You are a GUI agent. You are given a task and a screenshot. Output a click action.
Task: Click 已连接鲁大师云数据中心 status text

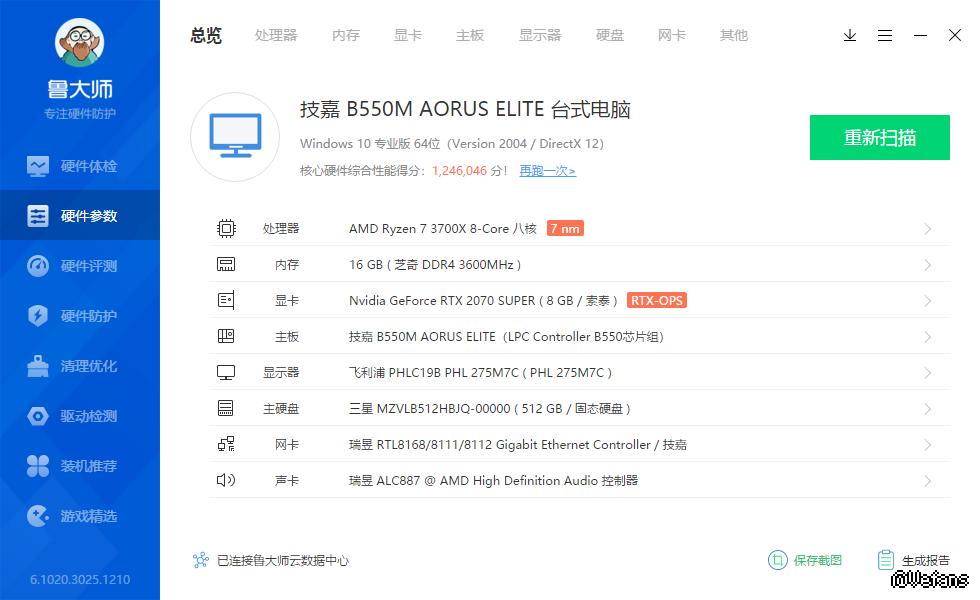point(282,561)
